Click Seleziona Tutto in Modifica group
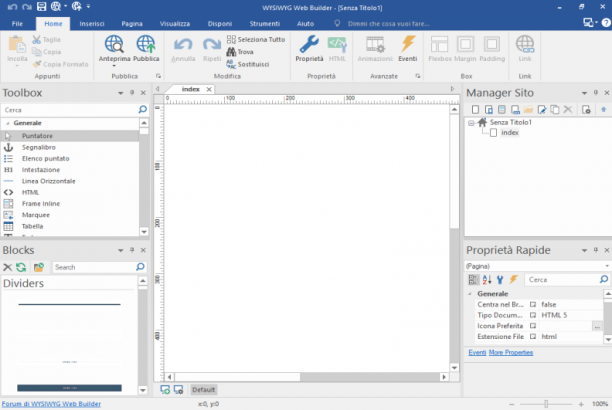The width and height of the screenshot is (612, 410). tap(256, 39)
